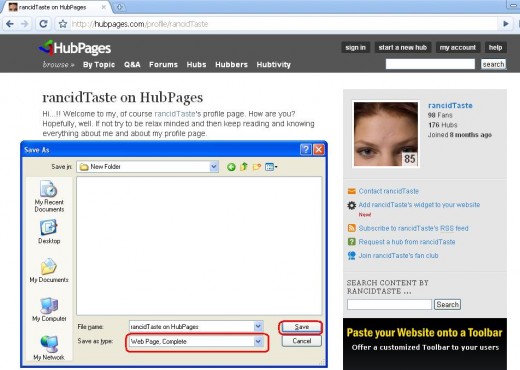The image size is (520, 370).
Task: Click the HubPages logo
Action: [x=75, y=48]
